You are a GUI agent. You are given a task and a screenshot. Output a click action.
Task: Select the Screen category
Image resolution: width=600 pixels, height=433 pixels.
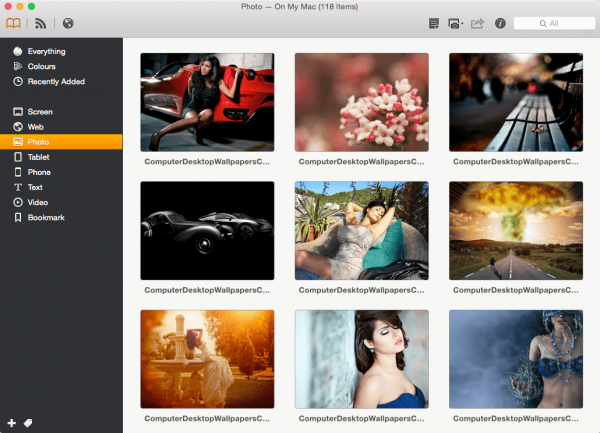coord(61,112)
